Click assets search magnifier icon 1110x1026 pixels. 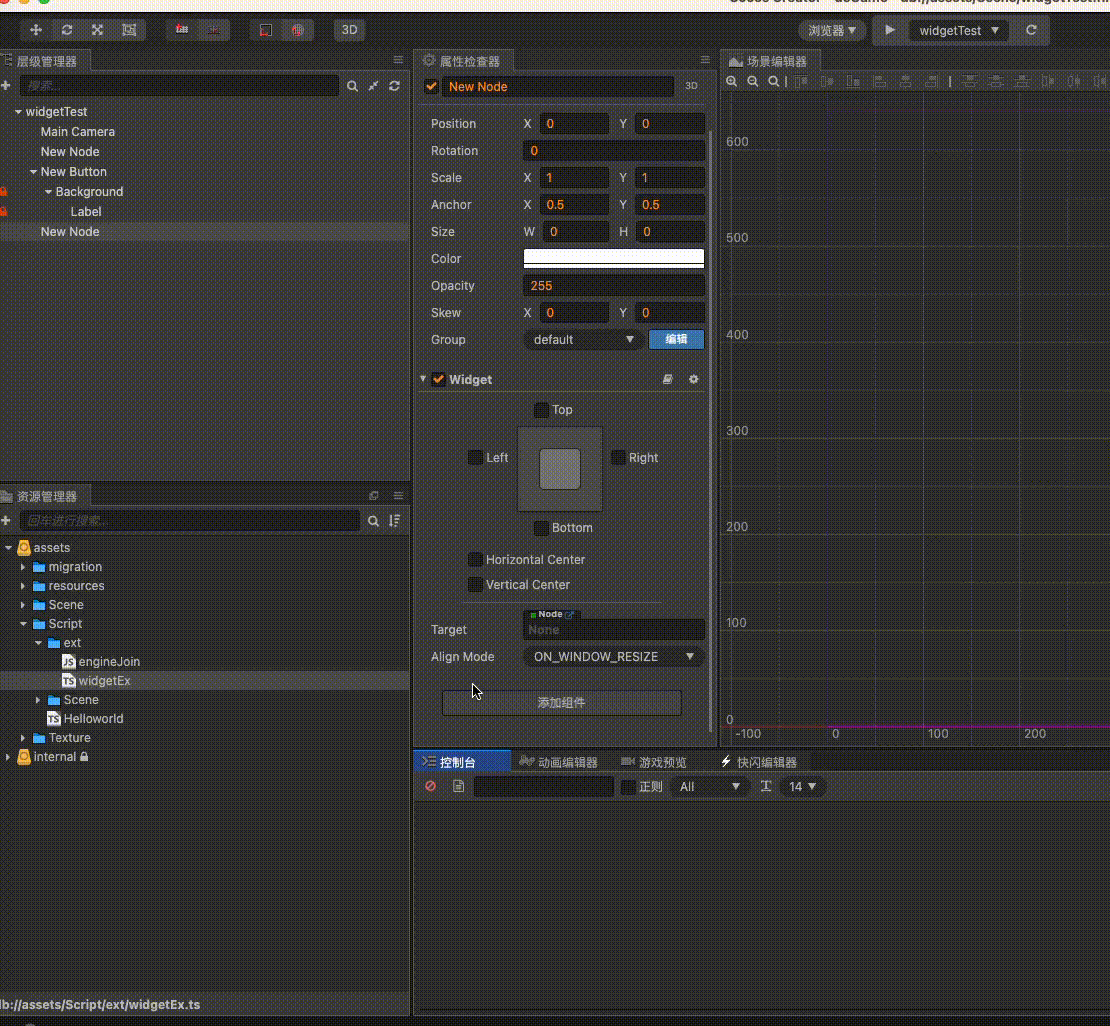373,521
